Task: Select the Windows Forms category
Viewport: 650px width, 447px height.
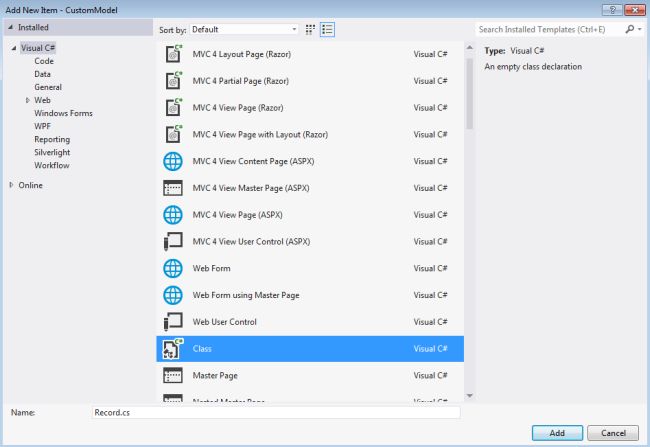Action: pos(63,113)
